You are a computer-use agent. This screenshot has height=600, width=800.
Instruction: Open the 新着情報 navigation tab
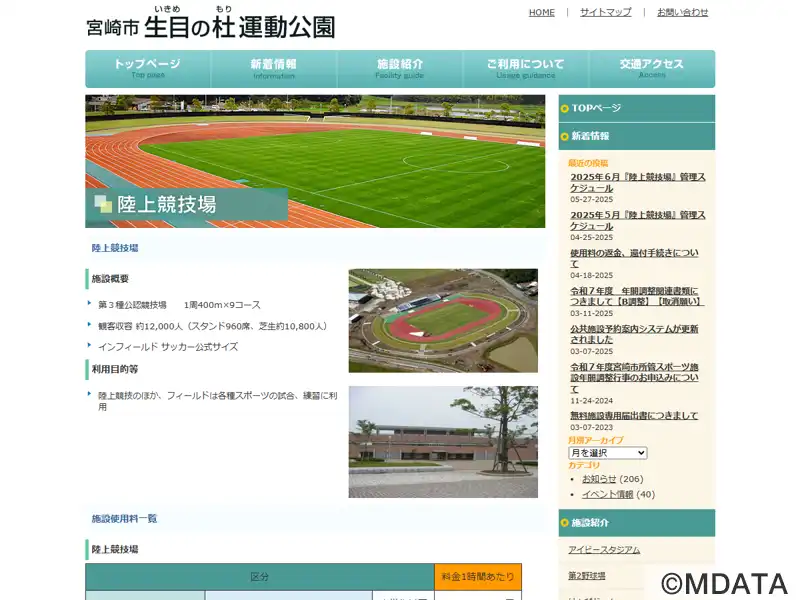[x=274, y=69]
